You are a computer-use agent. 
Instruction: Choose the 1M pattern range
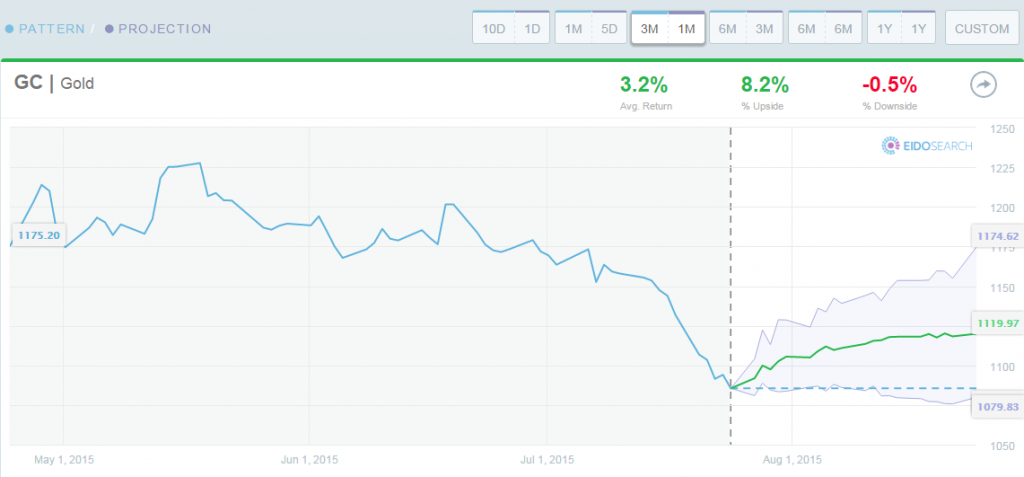click(x=573, y=28)
